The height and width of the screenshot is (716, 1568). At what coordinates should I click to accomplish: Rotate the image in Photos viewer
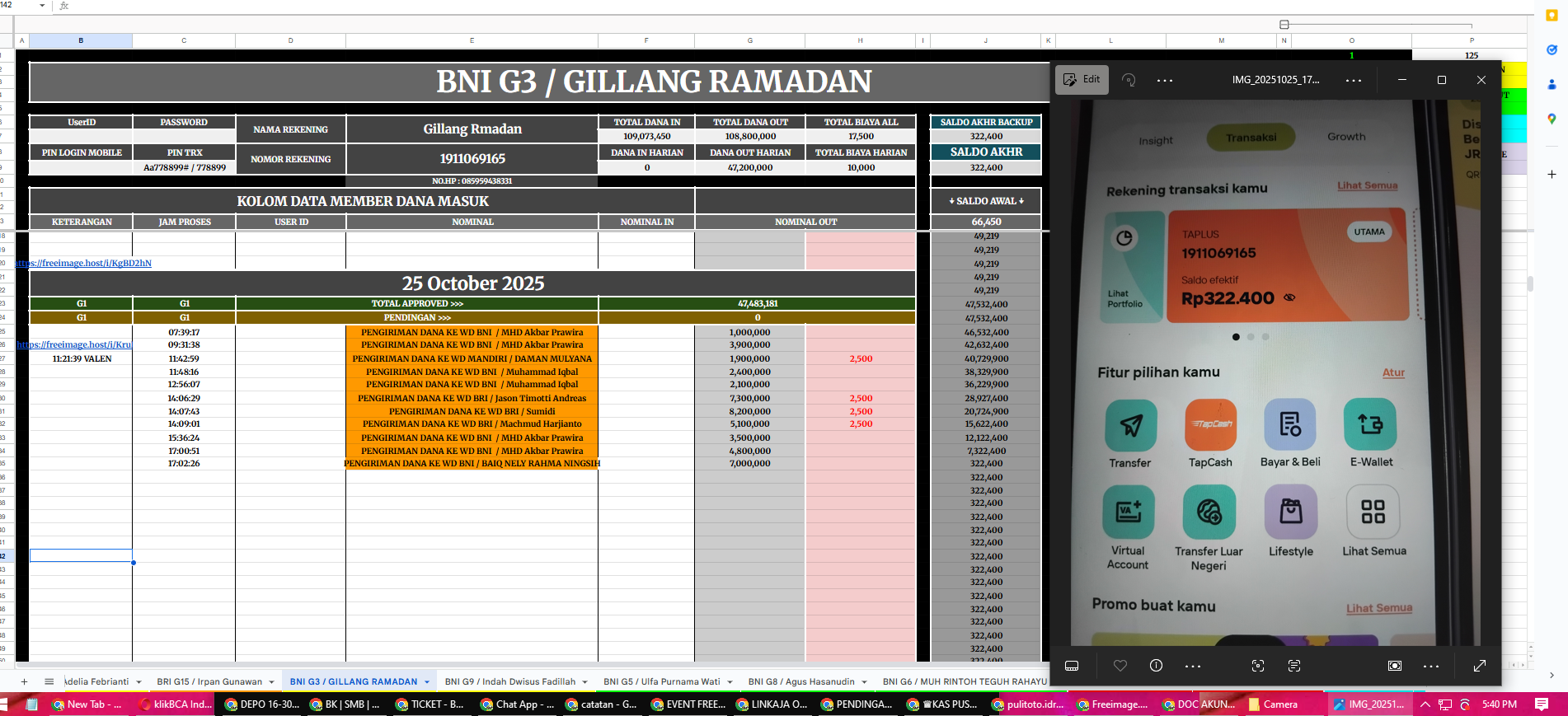pyautogui.click(x=1129, y=80)
